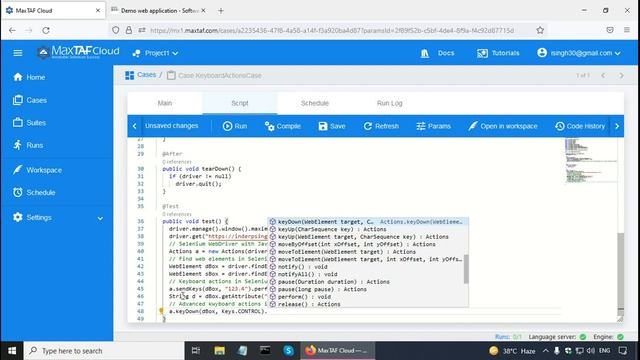Screen dimensions: 640x360
Task: Click the code minimap
Action: click(x=591, y=161)
